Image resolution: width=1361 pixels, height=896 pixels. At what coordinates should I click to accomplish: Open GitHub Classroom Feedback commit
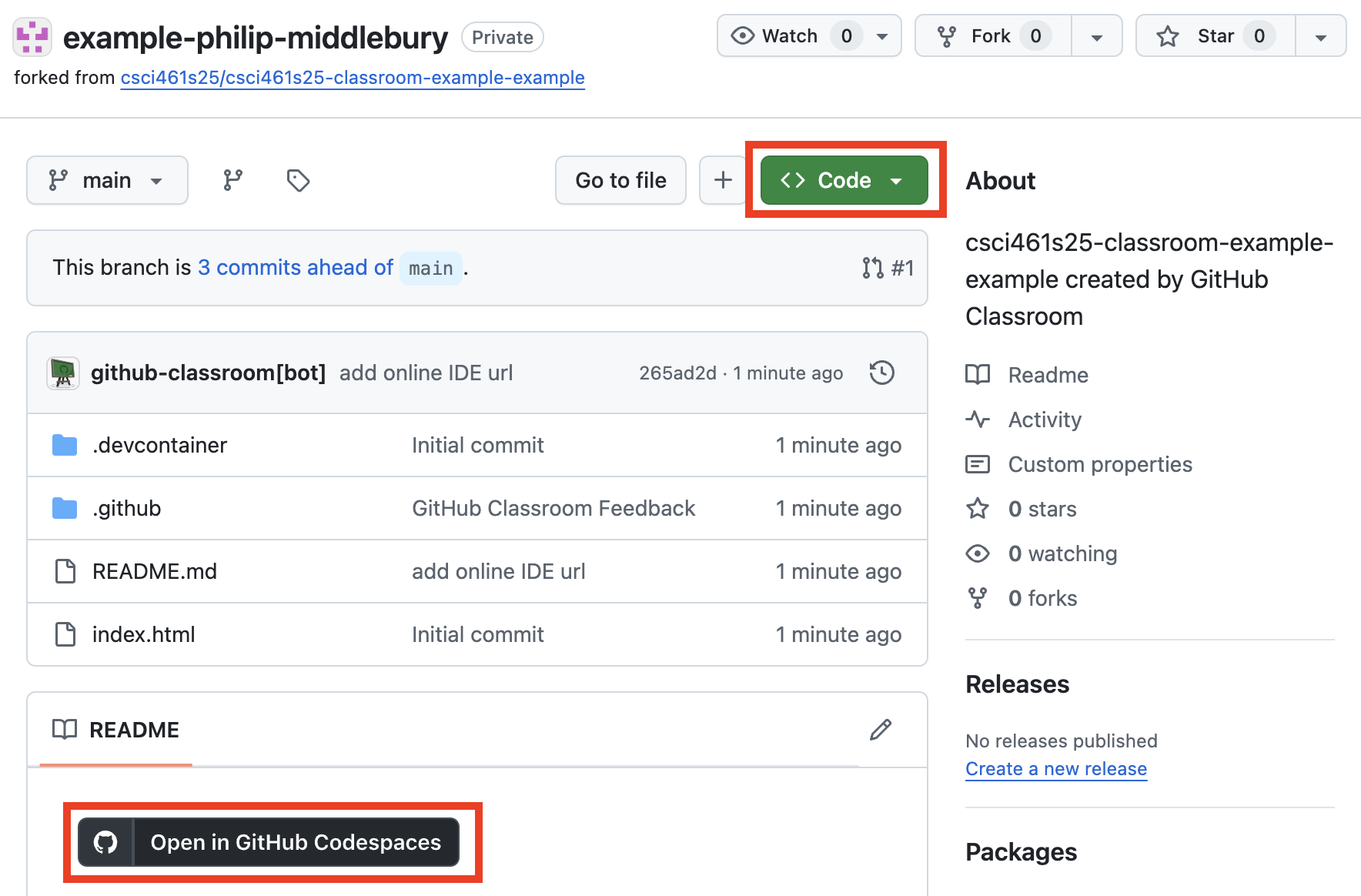point(553,508)
